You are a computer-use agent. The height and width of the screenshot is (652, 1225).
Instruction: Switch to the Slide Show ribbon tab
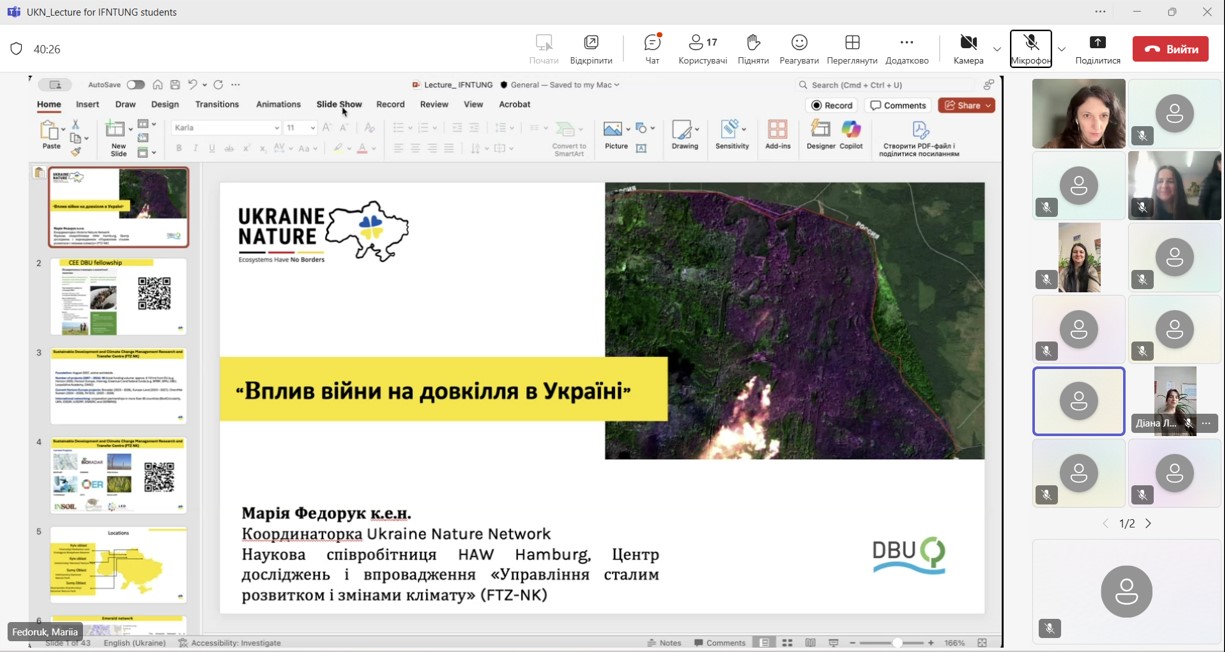tap(339, 104)
